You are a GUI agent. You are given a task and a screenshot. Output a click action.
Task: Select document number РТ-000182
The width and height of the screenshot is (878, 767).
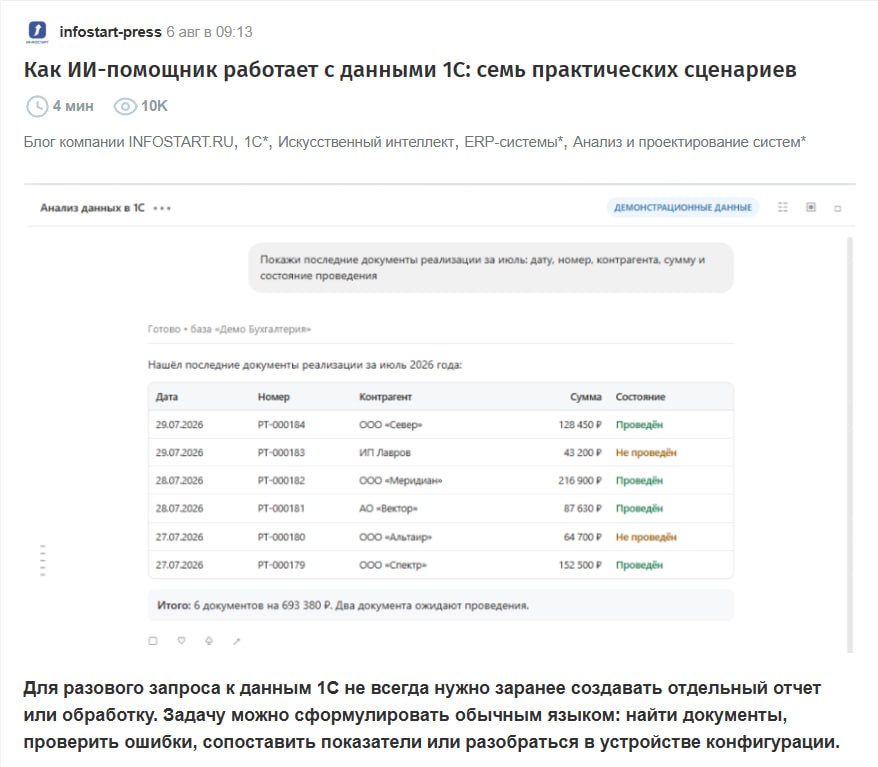[x=282, y=481]
